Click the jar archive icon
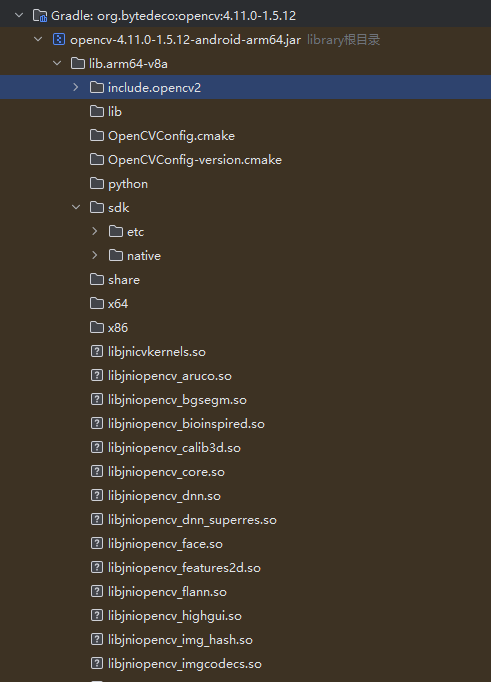This screenshot has width=491, height=682. tap(59, 40)
